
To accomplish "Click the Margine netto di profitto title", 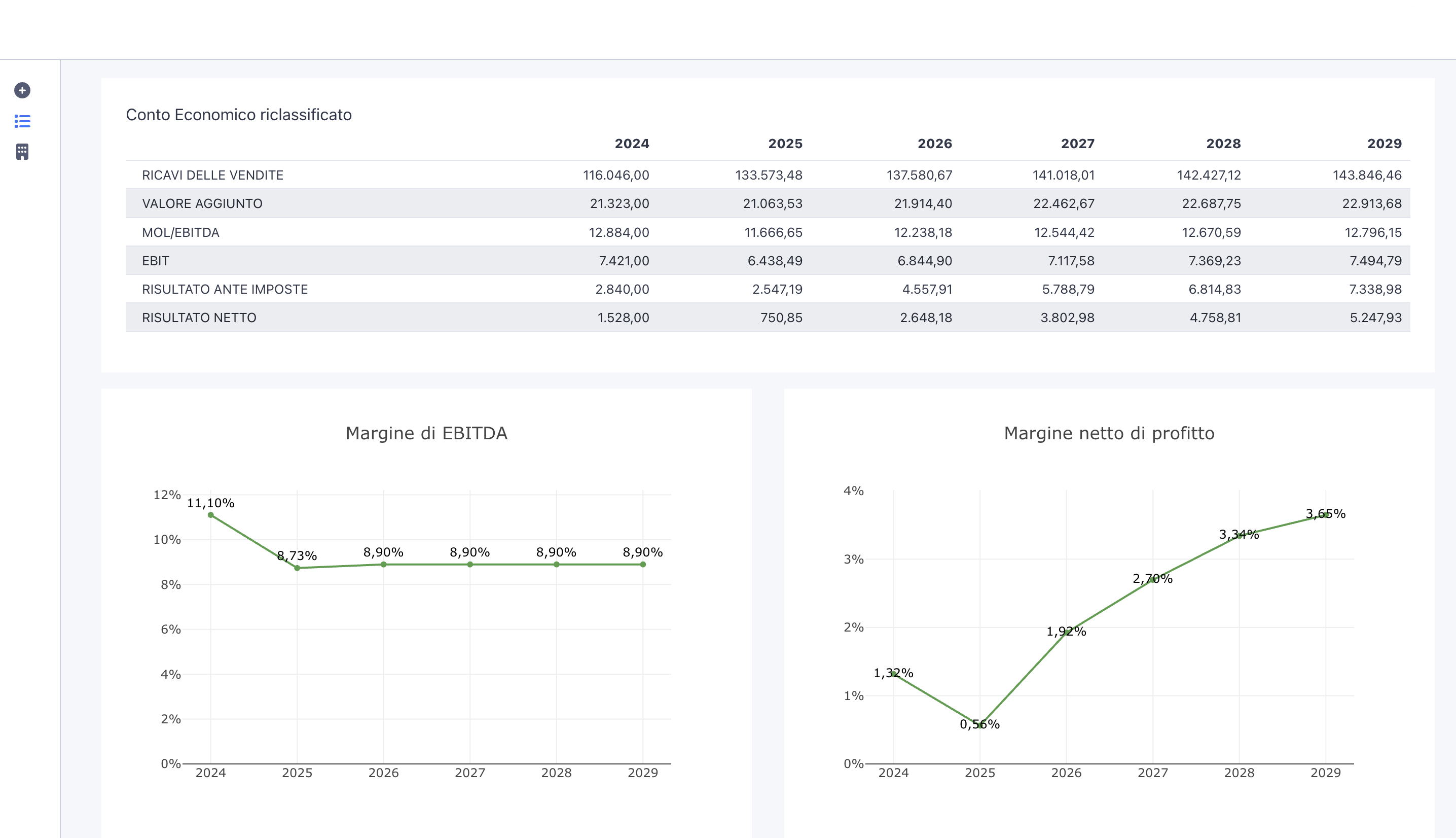I will point(1109,433).
